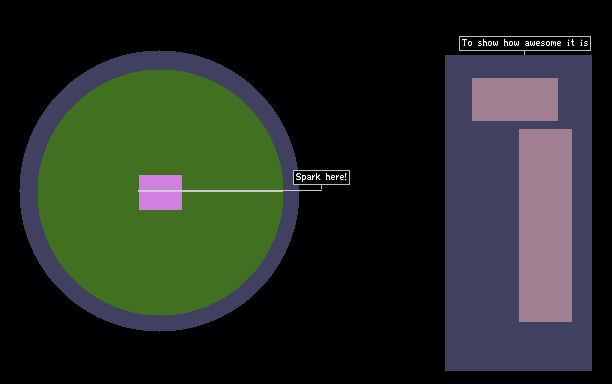Click the "Spark here!" sign label
The height and width of the screenshot is (384, 612).
click(x=321, y=177)
